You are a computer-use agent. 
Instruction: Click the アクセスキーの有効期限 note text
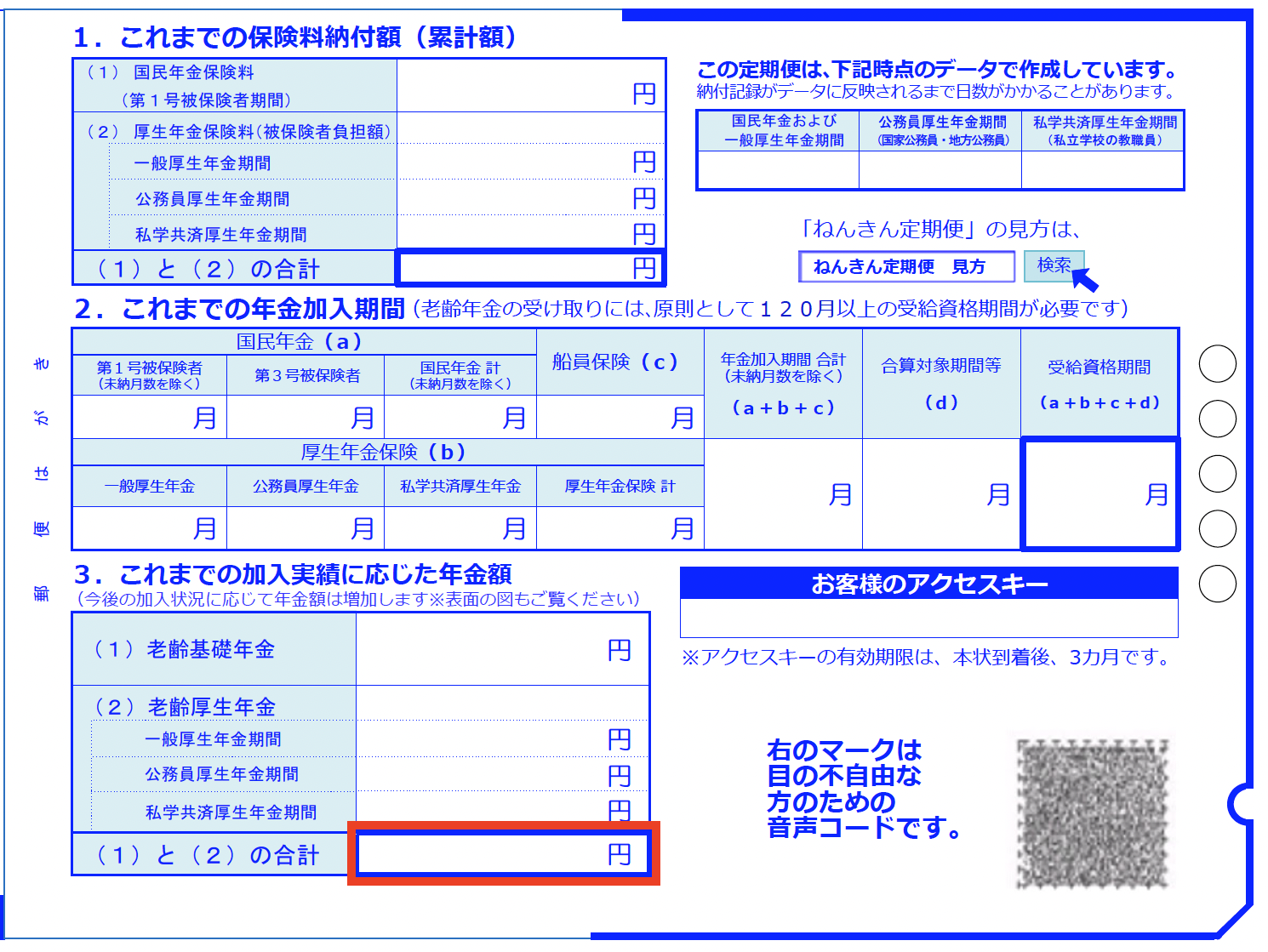(928, 658)
